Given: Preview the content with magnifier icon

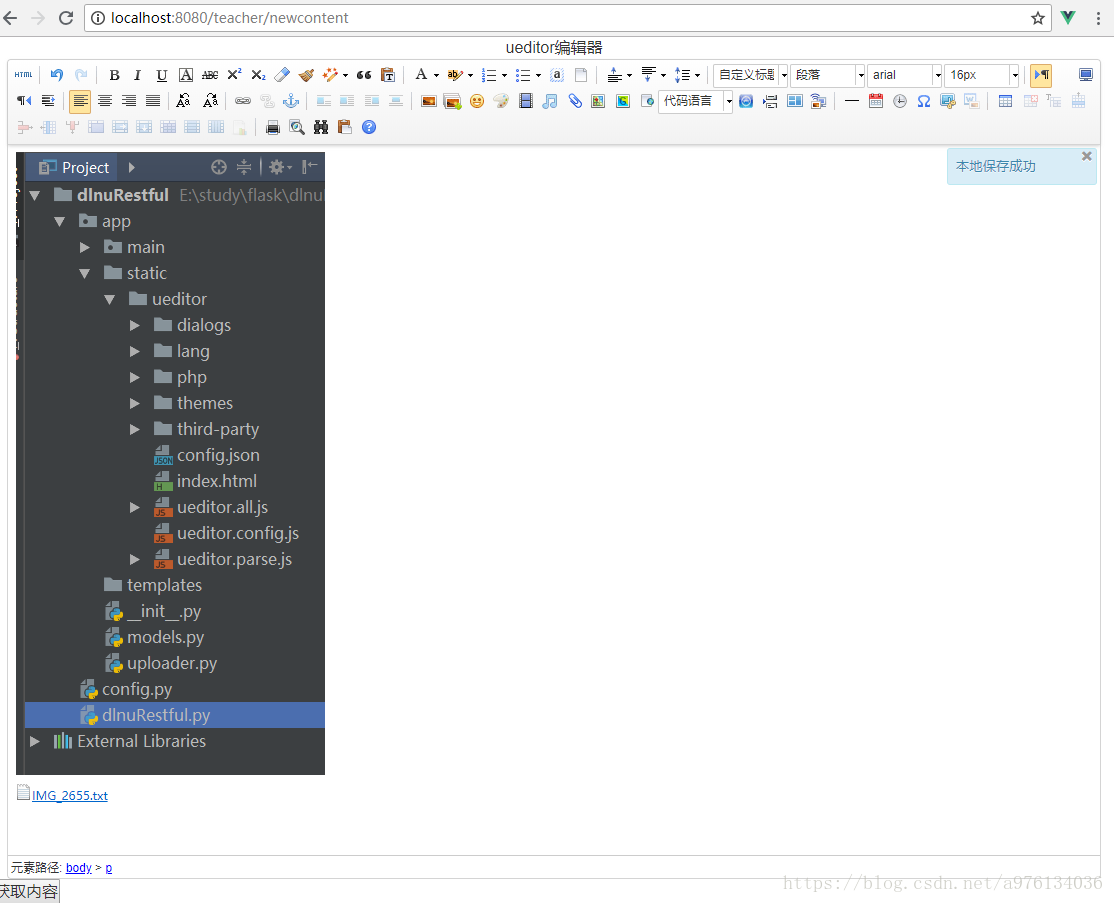Looking at the screenshot, I should tap(297, 127).
